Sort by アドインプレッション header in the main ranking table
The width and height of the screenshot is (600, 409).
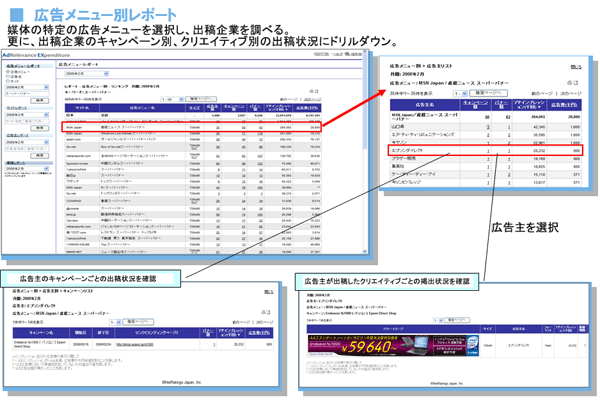click(x=278, y=108)
